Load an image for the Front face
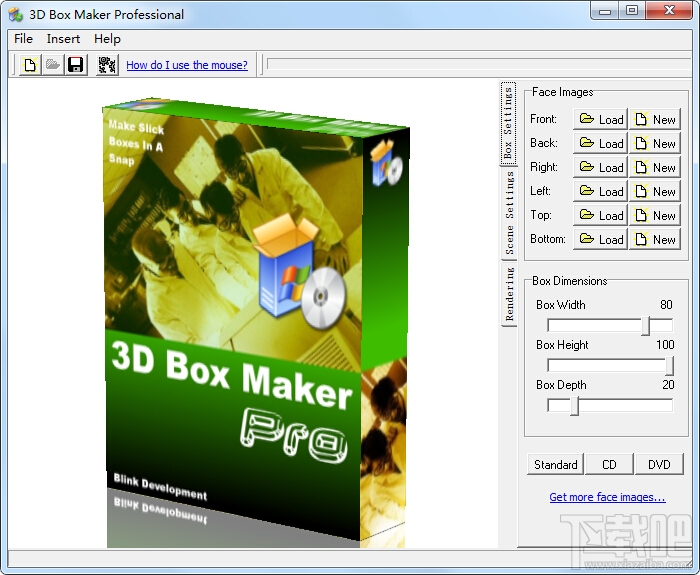Image resolution: width=700 pixels, height=575 pixels. (600, 119)
